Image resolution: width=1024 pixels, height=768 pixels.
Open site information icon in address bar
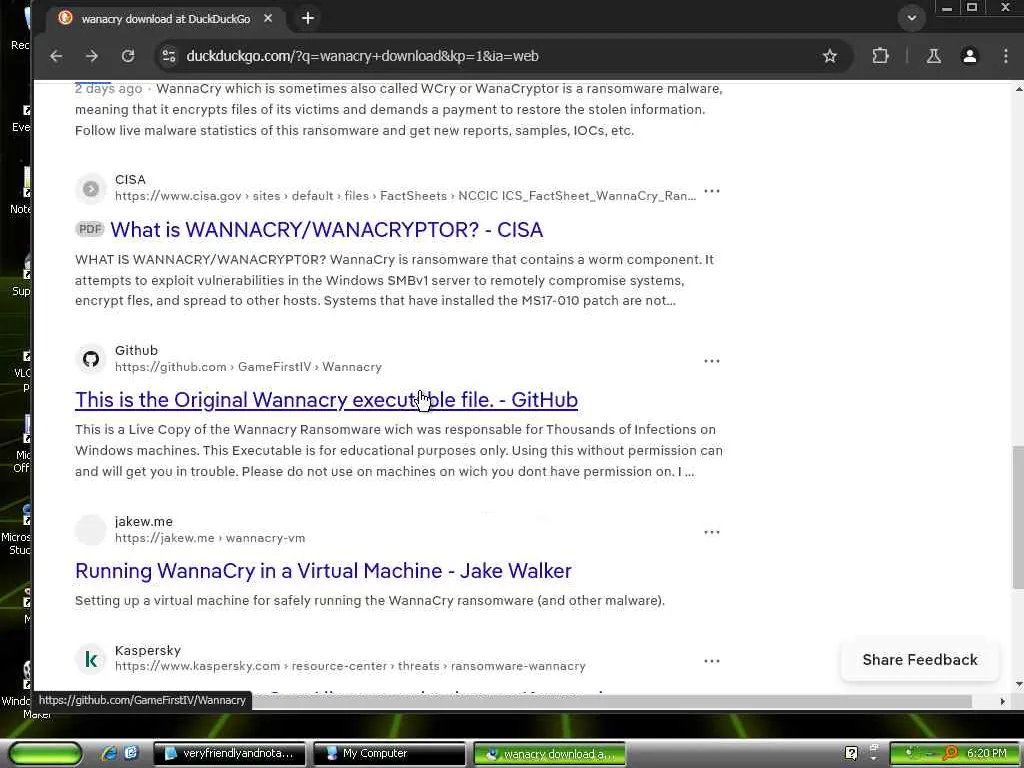[169, 56]
